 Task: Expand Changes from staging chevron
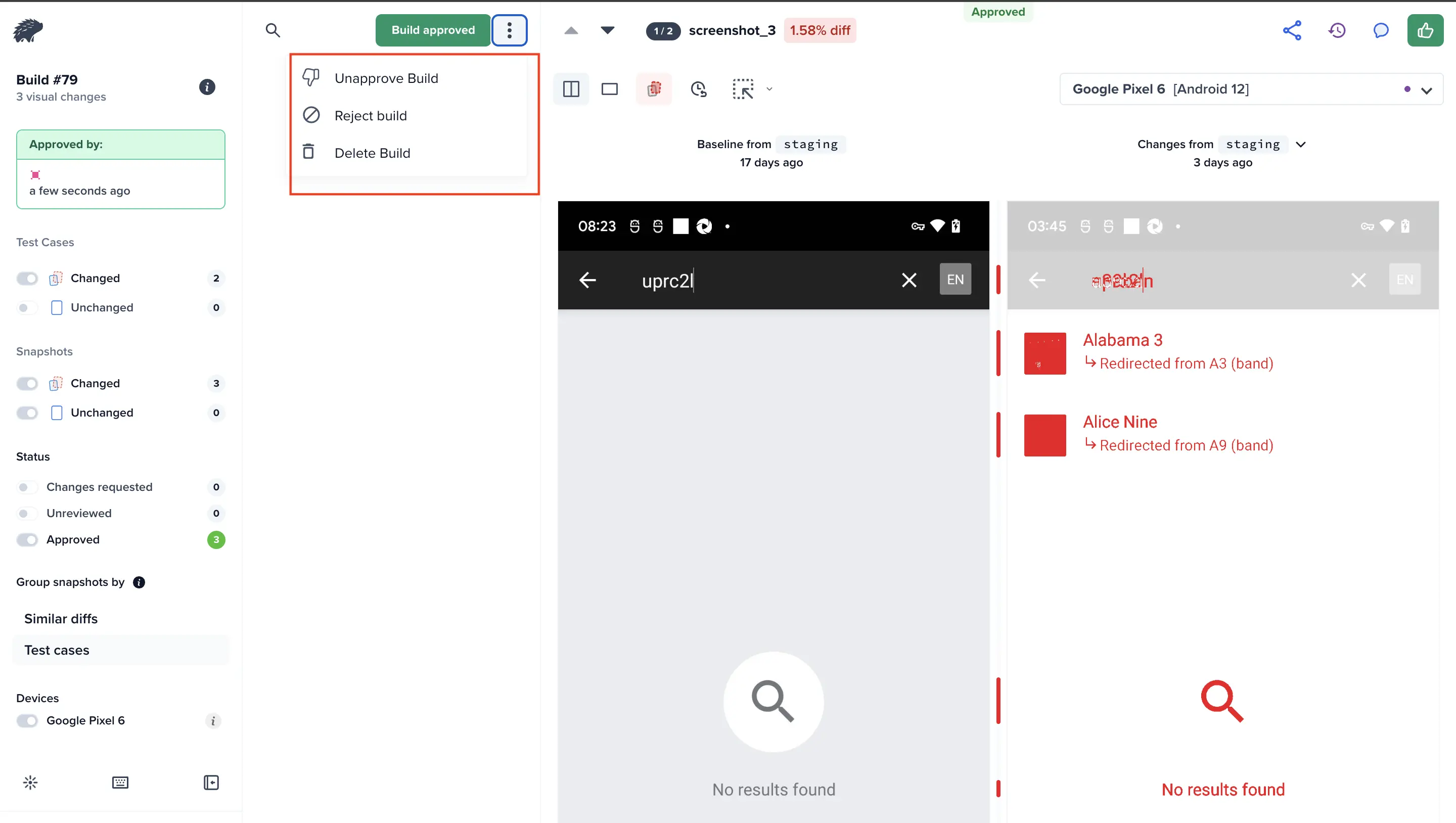(1301, 145)
